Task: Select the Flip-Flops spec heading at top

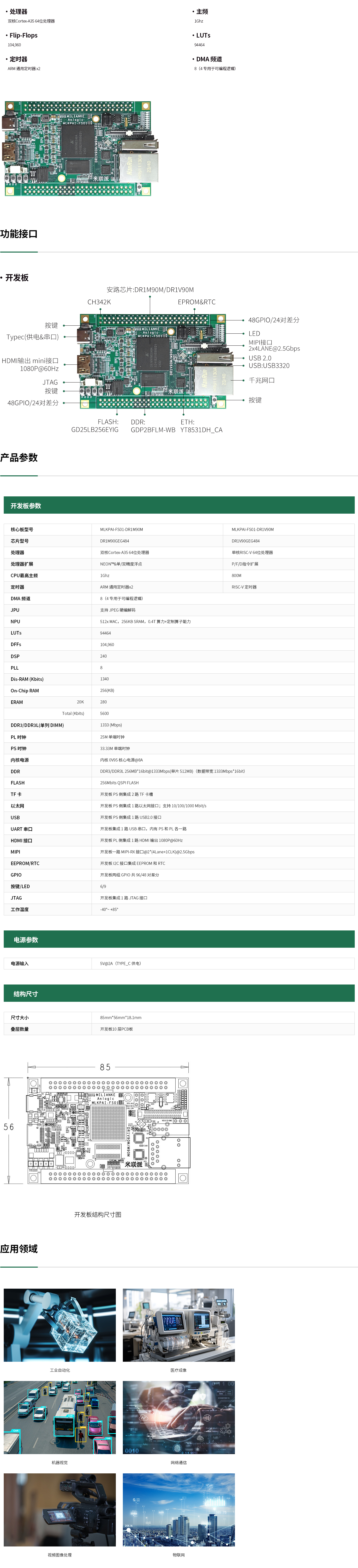Action: point(23,35)
